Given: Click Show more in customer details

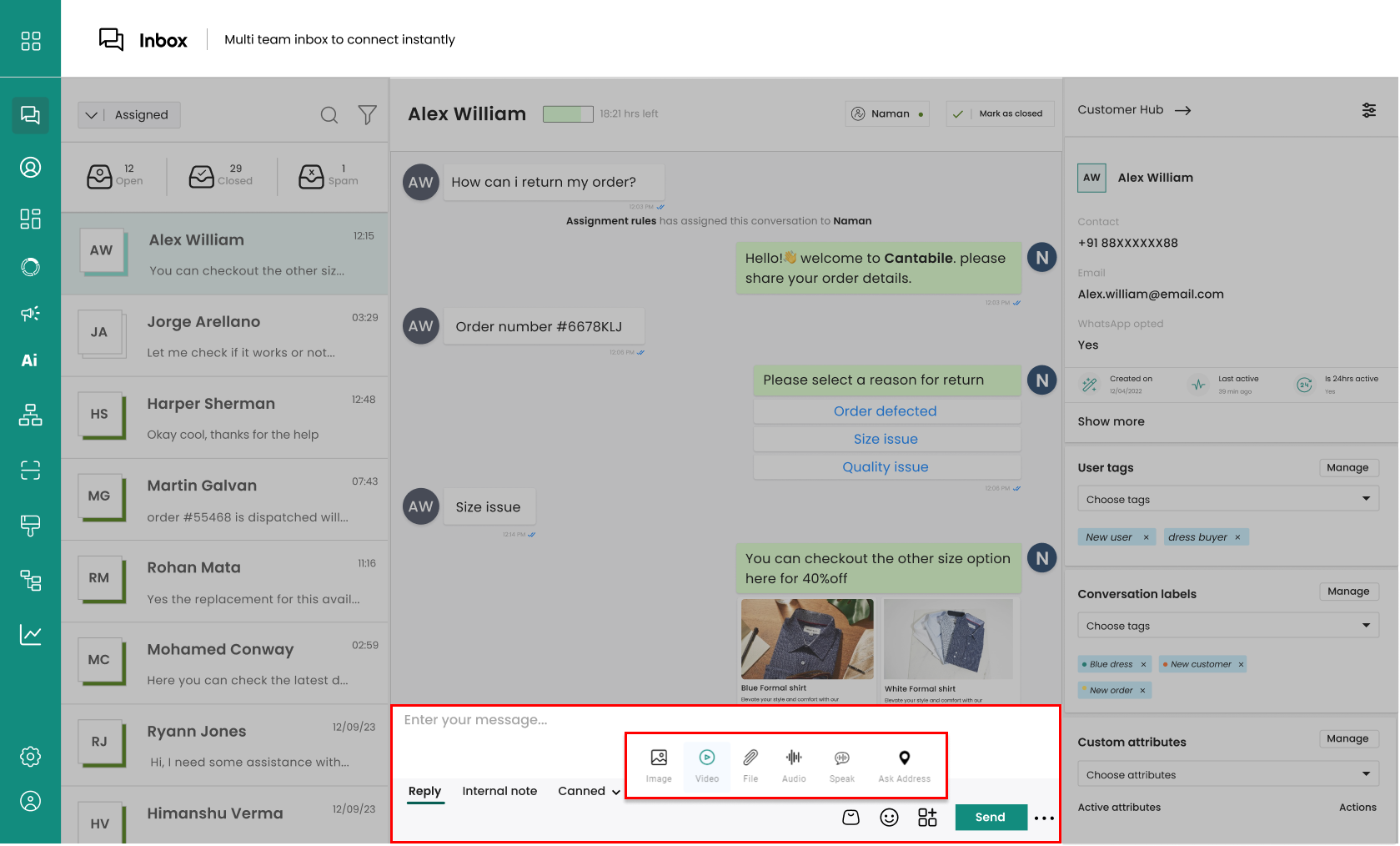Looking at the screenshot, I should pos(1111,421).
